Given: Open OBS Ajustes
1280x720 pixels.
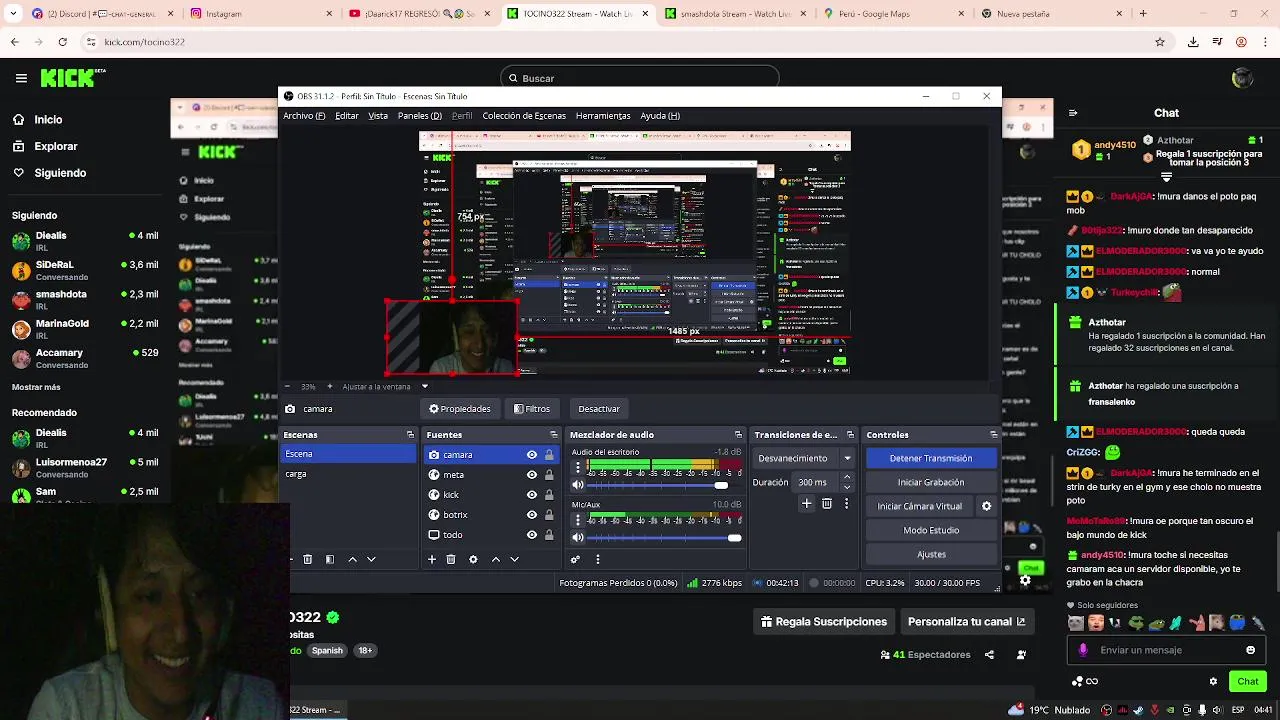Looking at the screenshot, I should pyautogui.click(x=931, y=554).
